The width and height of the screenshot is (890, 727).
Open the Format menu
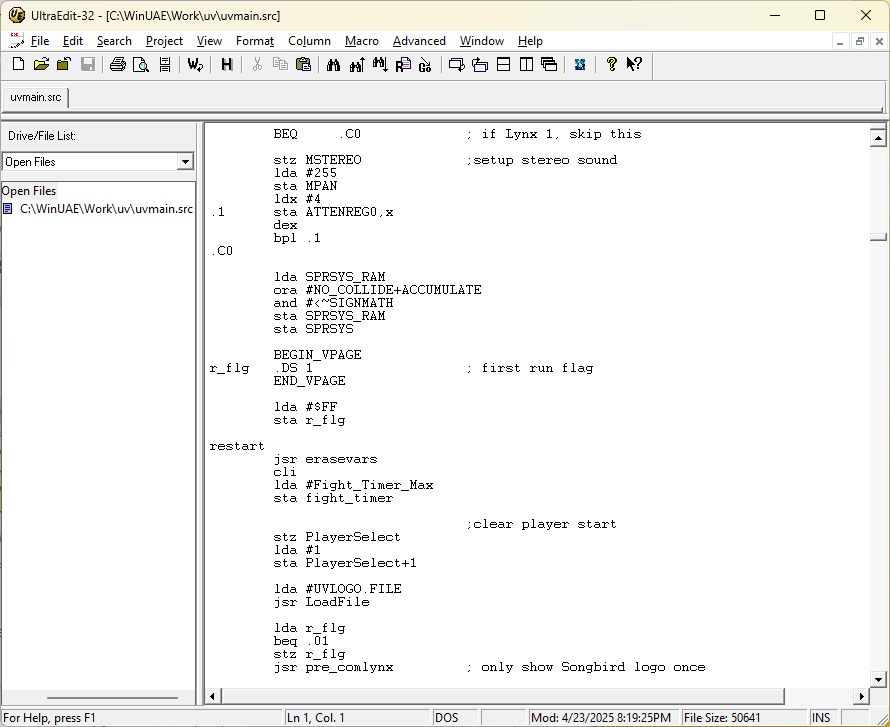pos(255,41)
